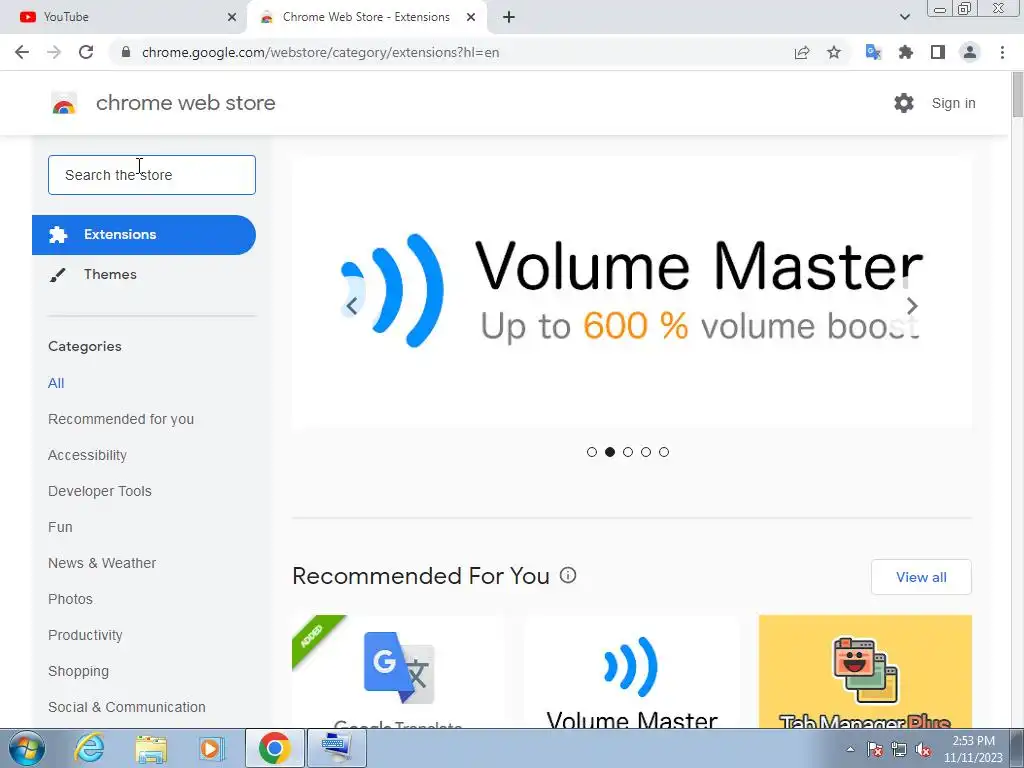Screen dimensions: 1024x768
Task: Select the fifth carousel dot
Action: (664, 452)
